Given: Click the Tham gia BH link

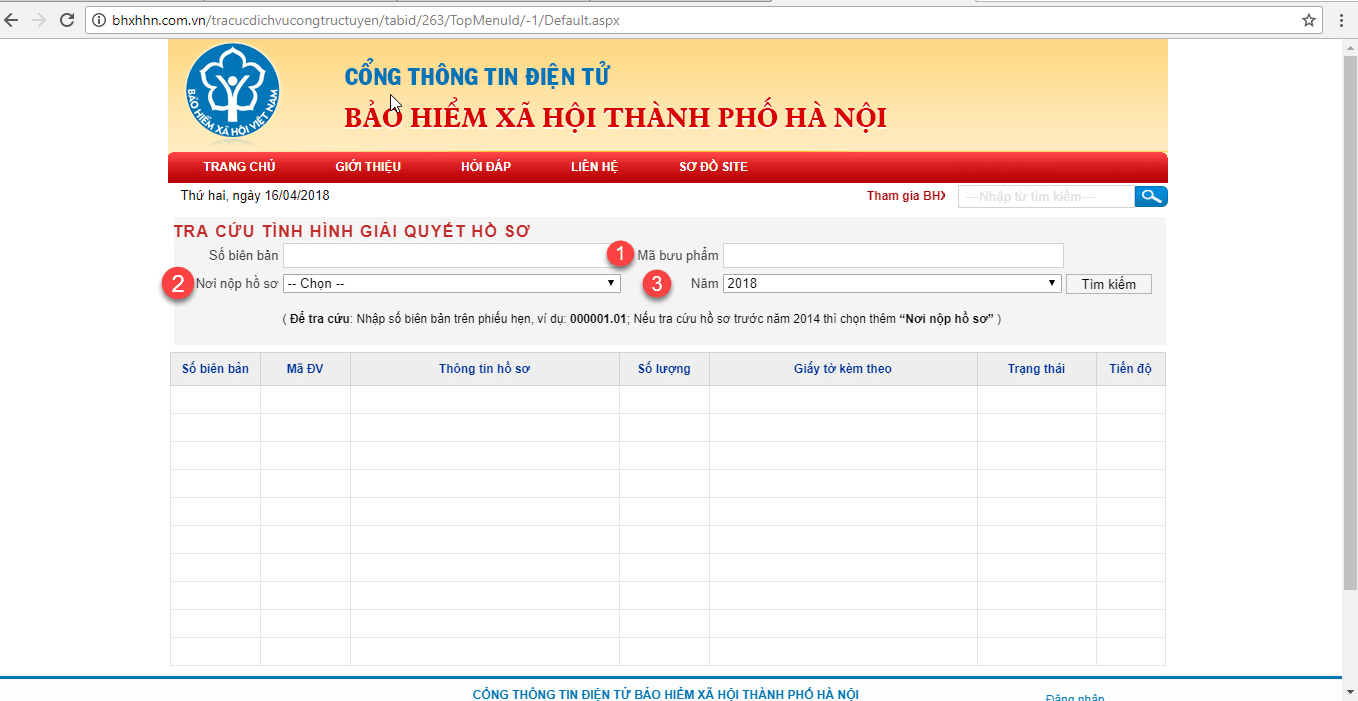Looking at the screenshot, I should pos(906,196).
